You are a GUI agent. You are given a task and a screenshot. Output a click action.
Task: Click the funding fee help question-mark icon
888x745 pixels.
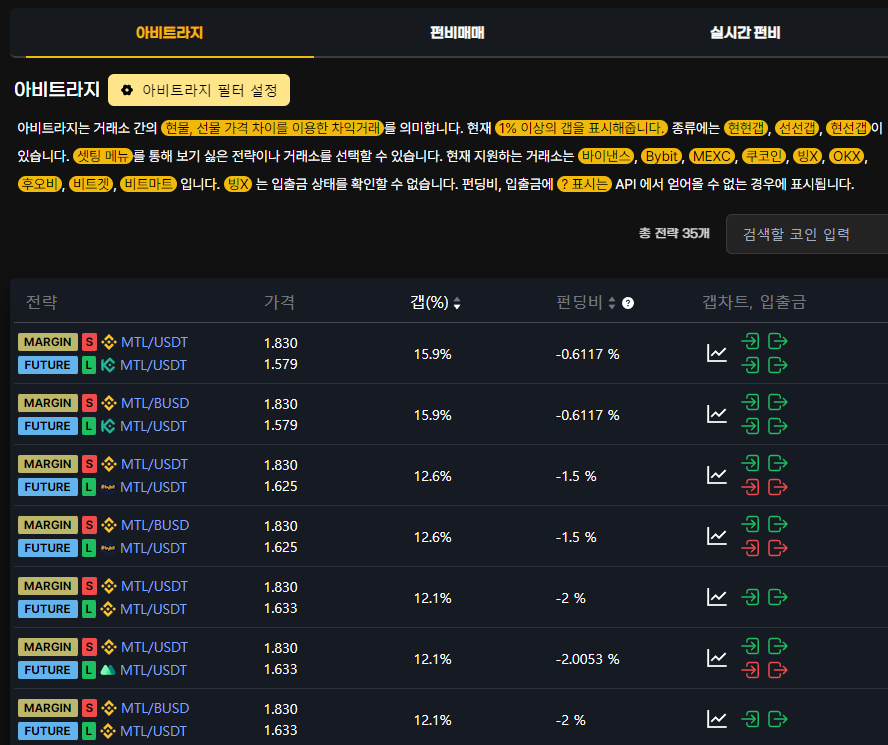tap(627, 303)
